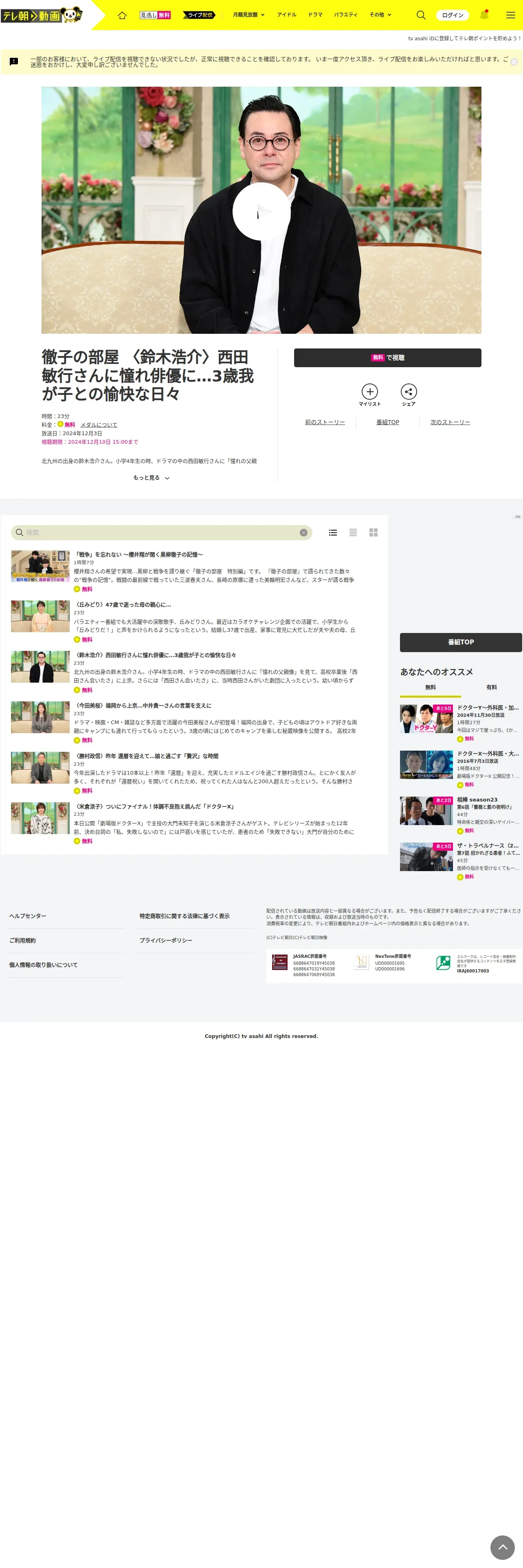The image size is (523, 1568).
Task: Click the ログイン button
Action: 453,15
